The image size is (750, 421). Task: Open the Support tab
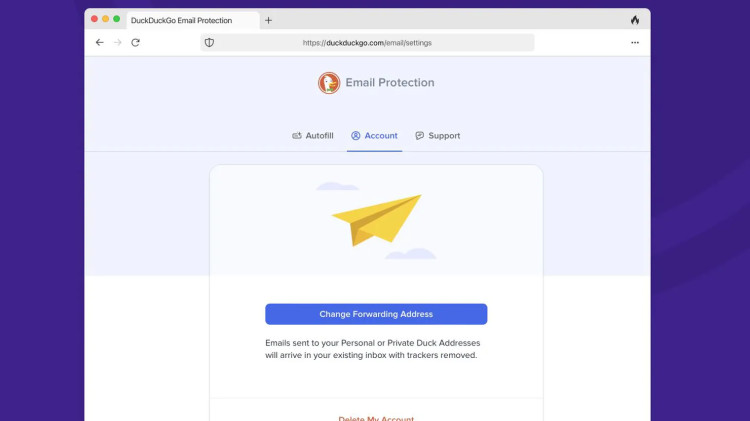(438, 136)
